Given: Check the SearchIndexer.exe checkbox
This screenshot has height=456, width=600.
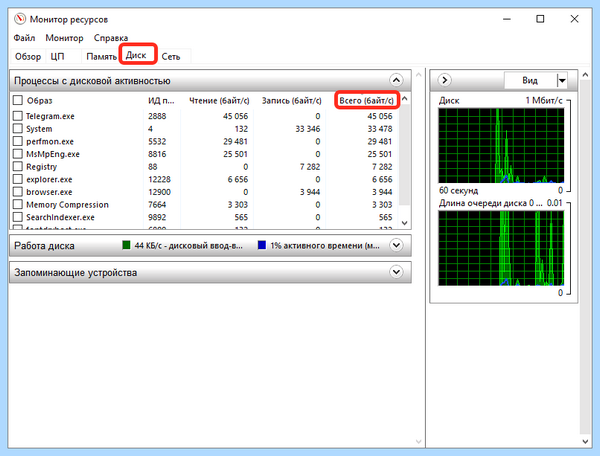Looking at the screenshot, I should point(18,217).
